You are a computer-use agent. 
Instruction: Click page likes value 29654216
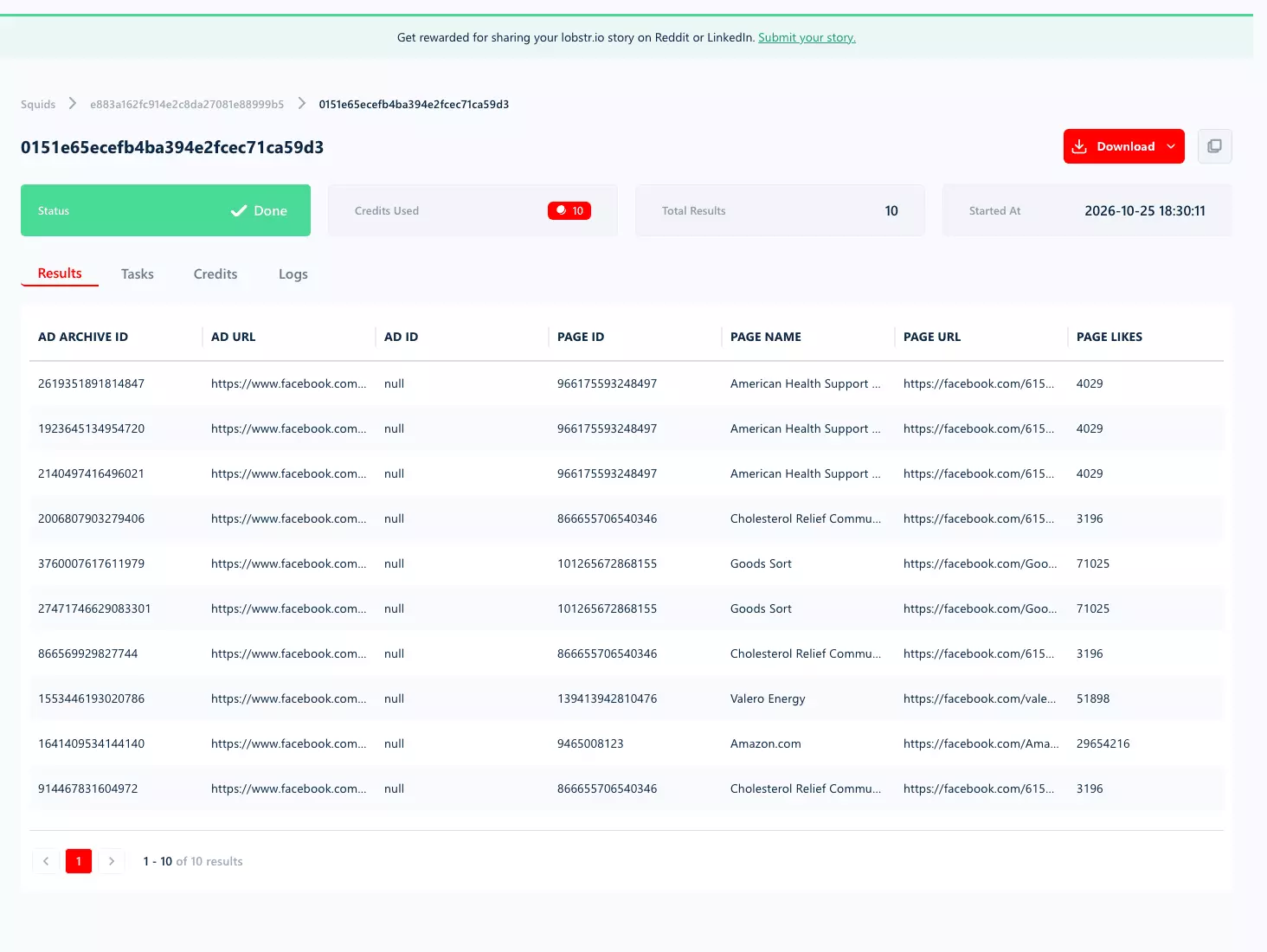tap(1103, 743)
